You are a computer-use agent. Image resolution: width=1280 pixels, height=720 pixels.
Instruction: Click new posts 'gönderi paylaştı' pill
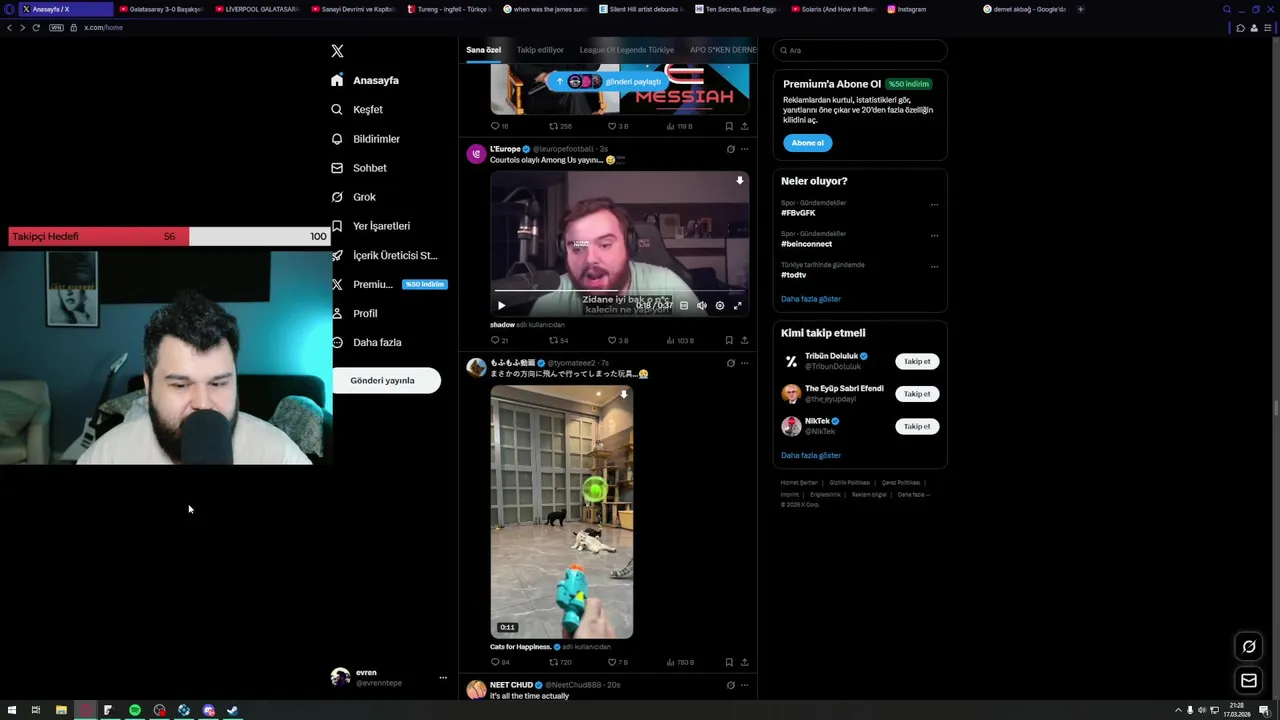click(x=609, y=81)
